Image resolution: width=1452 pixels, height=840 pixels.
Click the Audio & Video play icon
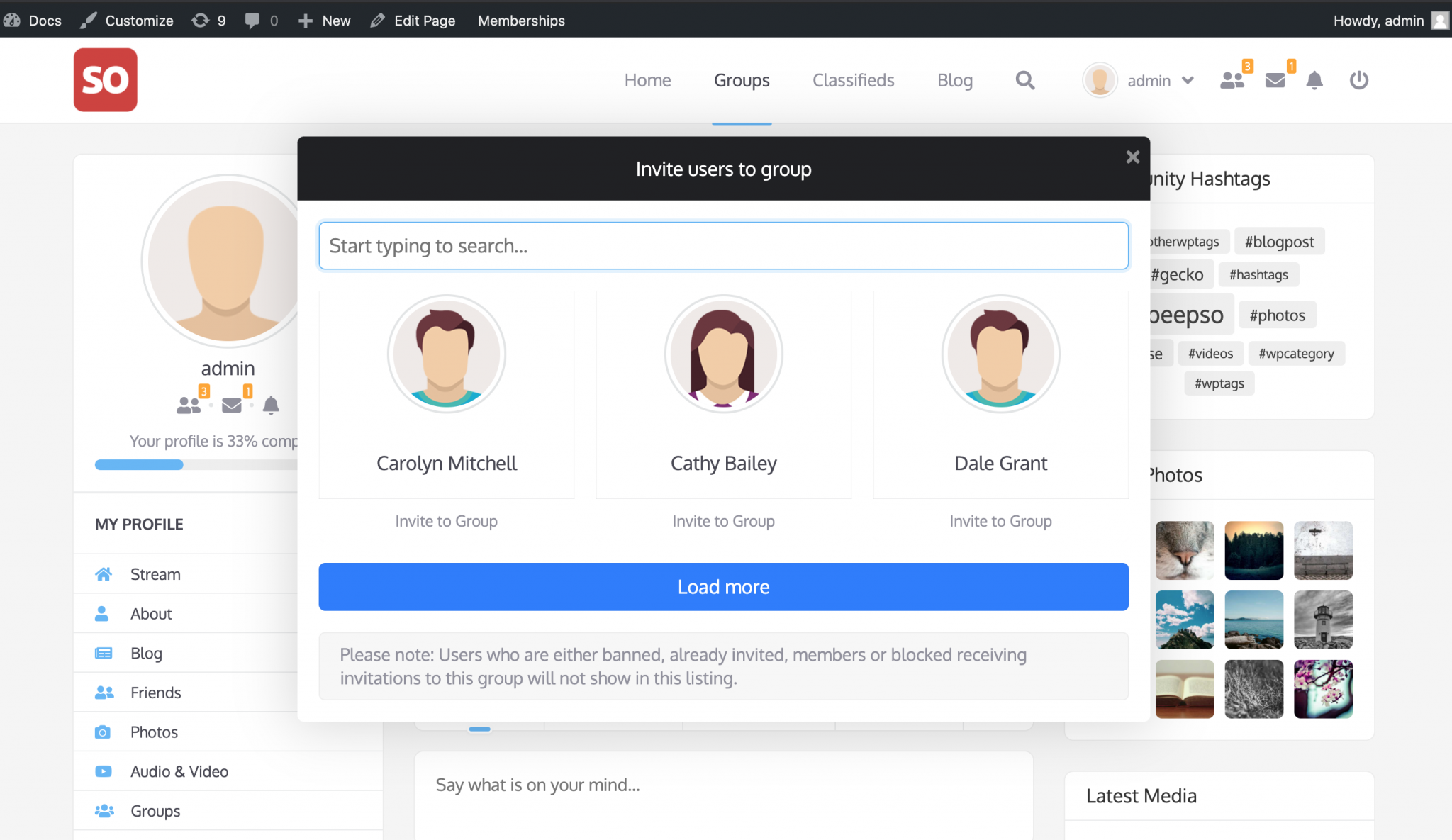point(104,771)
